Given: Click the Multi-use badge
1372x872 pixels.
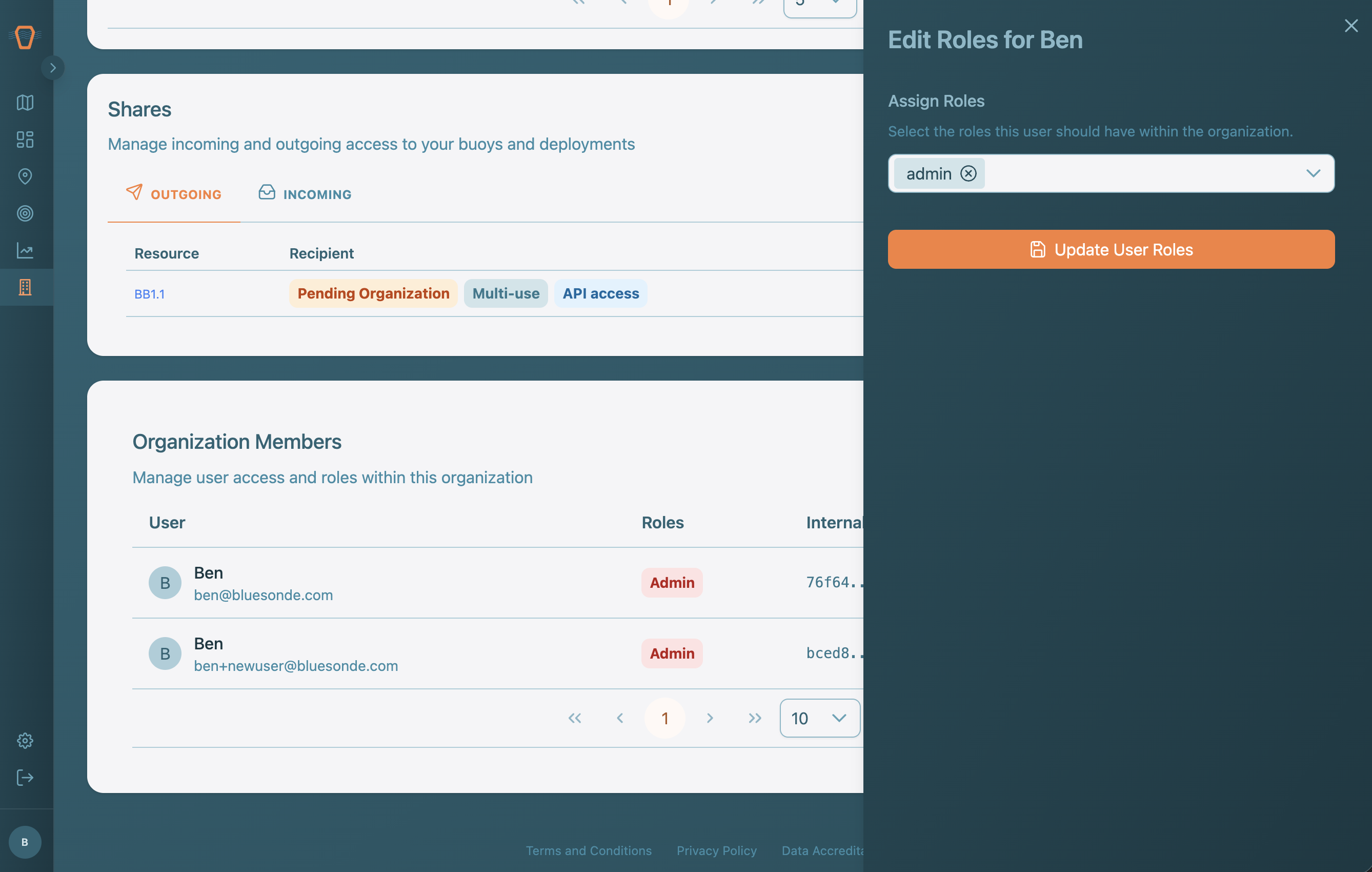Looking at the screenshot, I should tap(506, 293).
